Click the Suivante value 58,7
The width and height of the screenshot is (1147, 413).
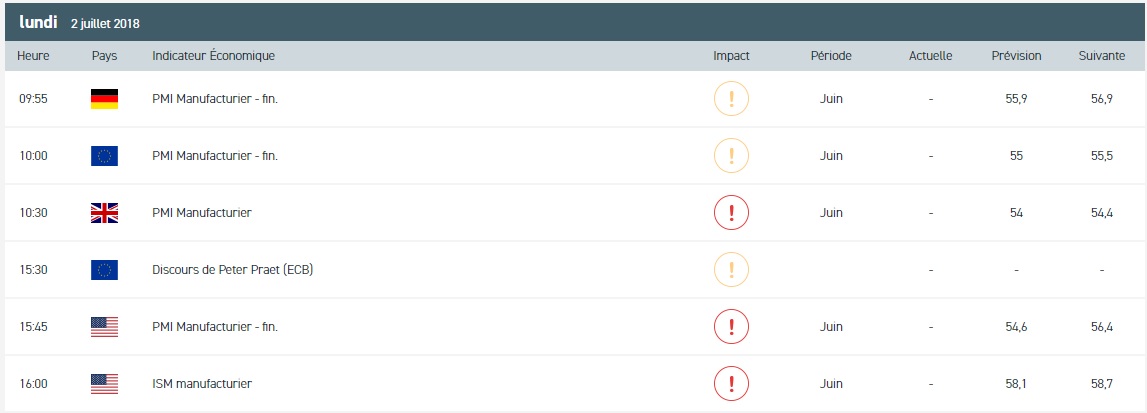pyautogui.click(x=1101, y=383)
